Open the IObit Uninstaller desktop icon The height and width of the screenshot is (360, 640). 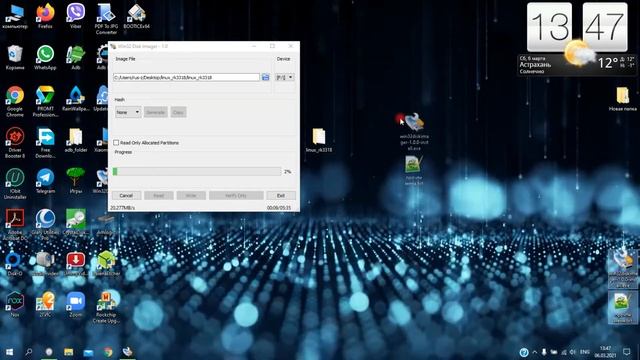coord(15,184)
